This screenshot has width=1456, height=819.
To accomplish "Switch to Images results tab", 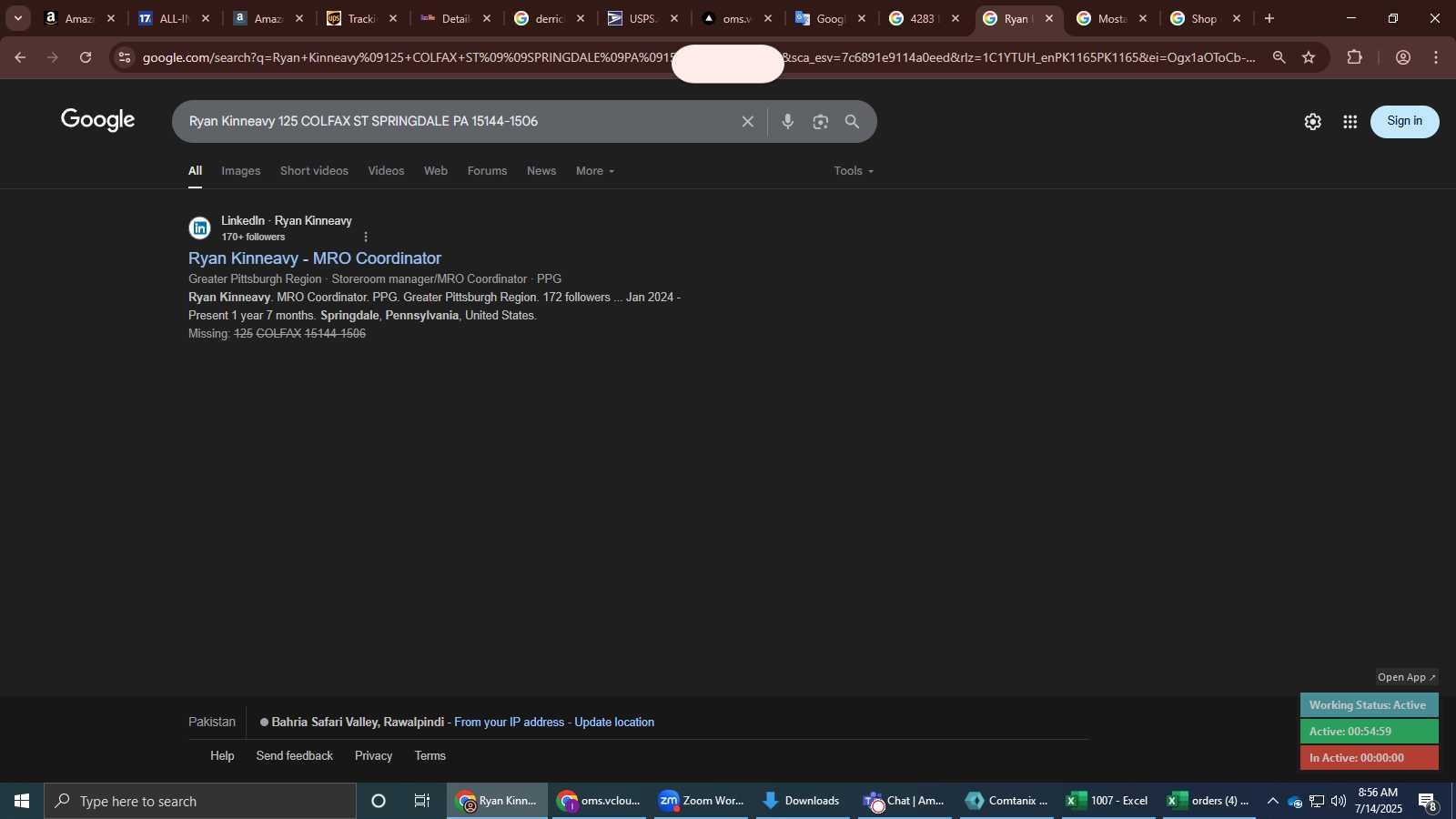I will click(241, 171).
